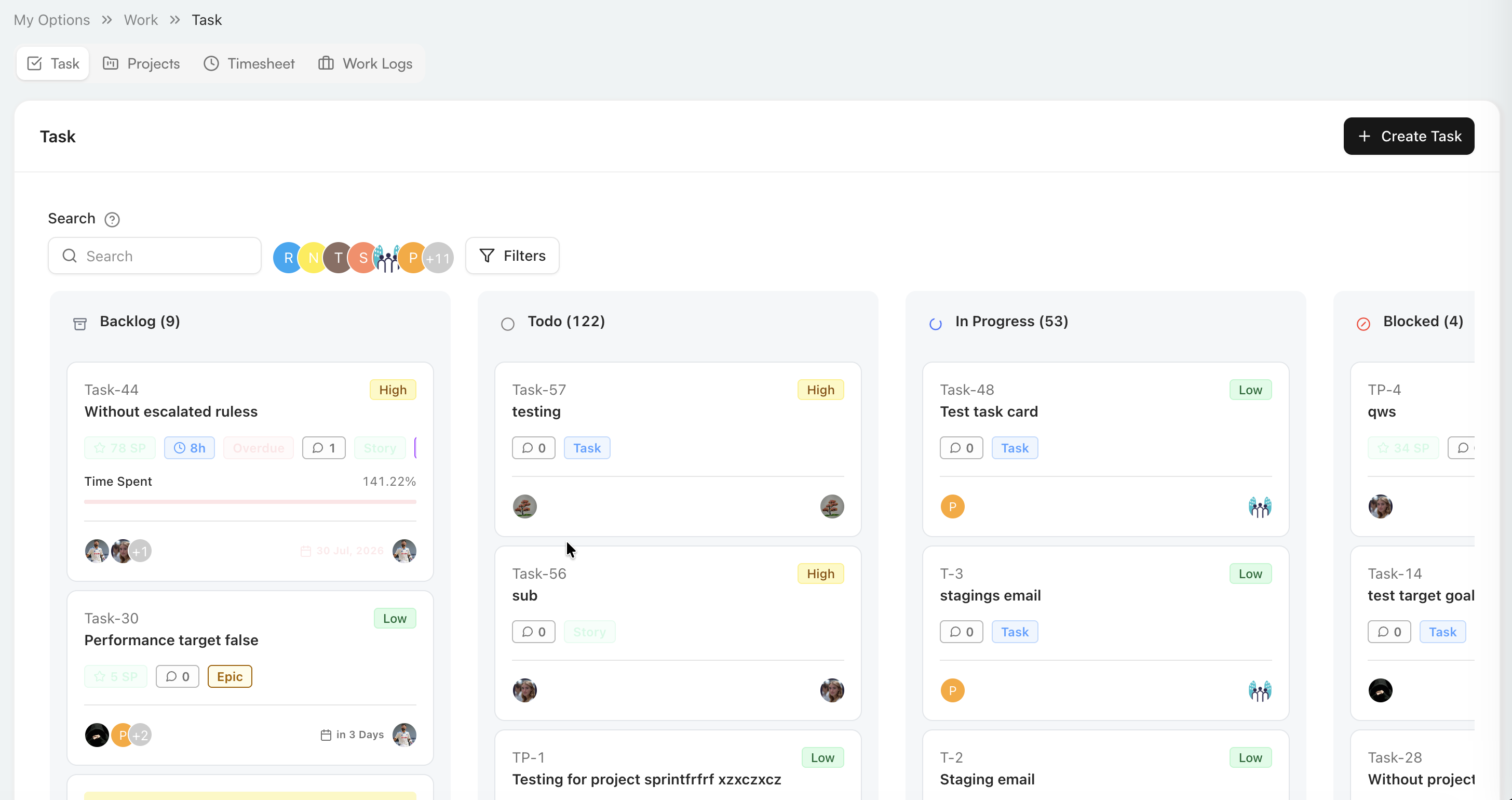Click the comment count badge on Task-44
1512x800 pixels.
[x=323, y=448]
